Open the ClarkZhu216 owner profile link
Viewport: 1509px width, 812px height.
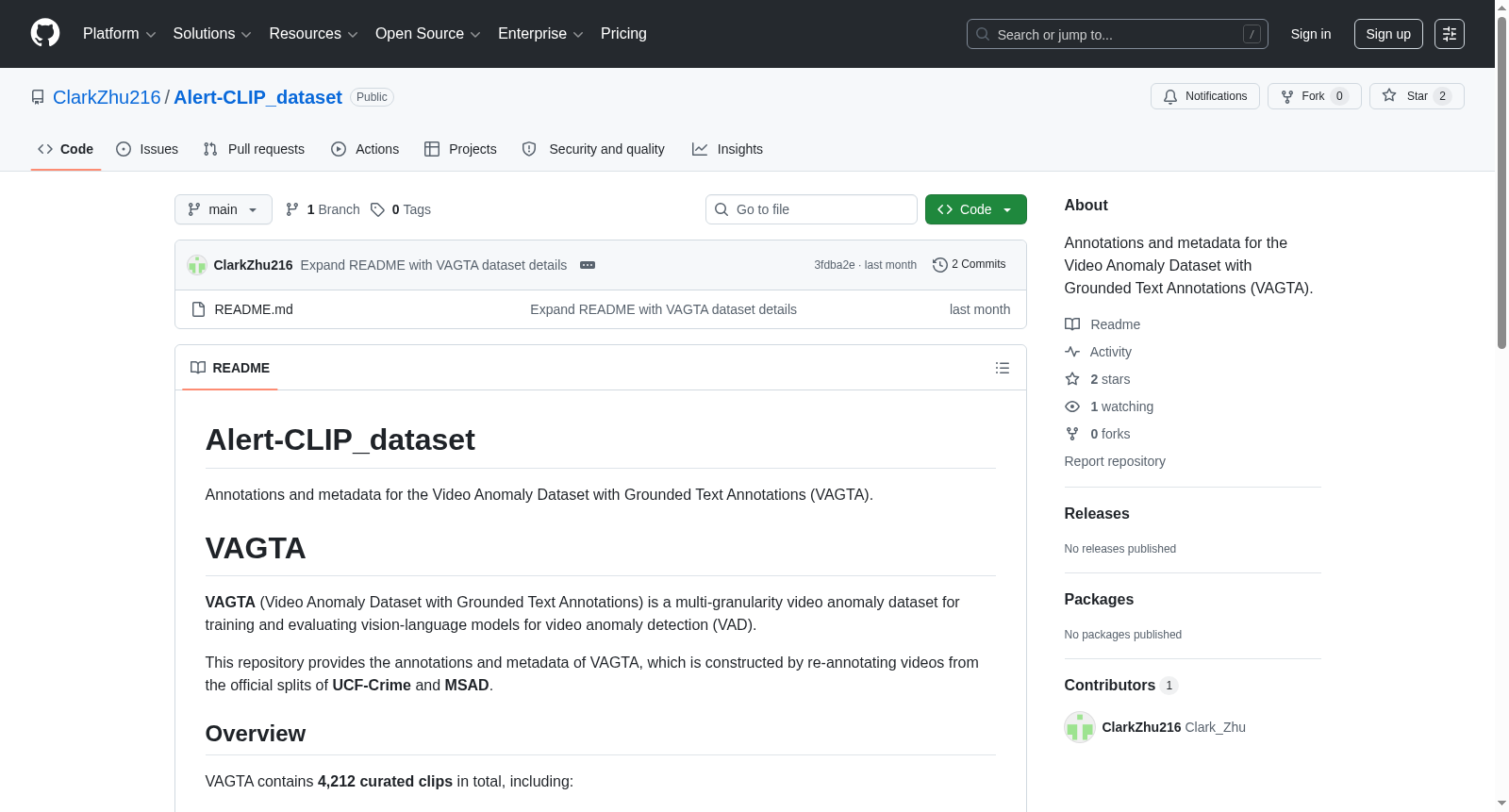coord(107,97)
